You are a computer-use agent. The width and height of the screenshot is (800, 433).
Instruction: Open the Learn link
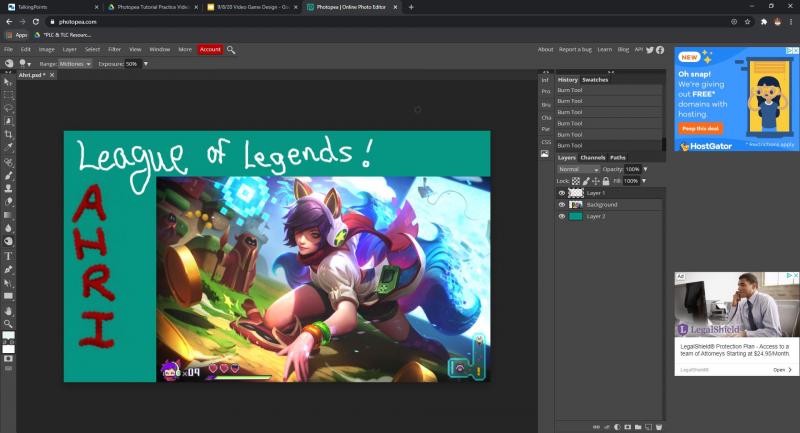click(x=605, y=49)
